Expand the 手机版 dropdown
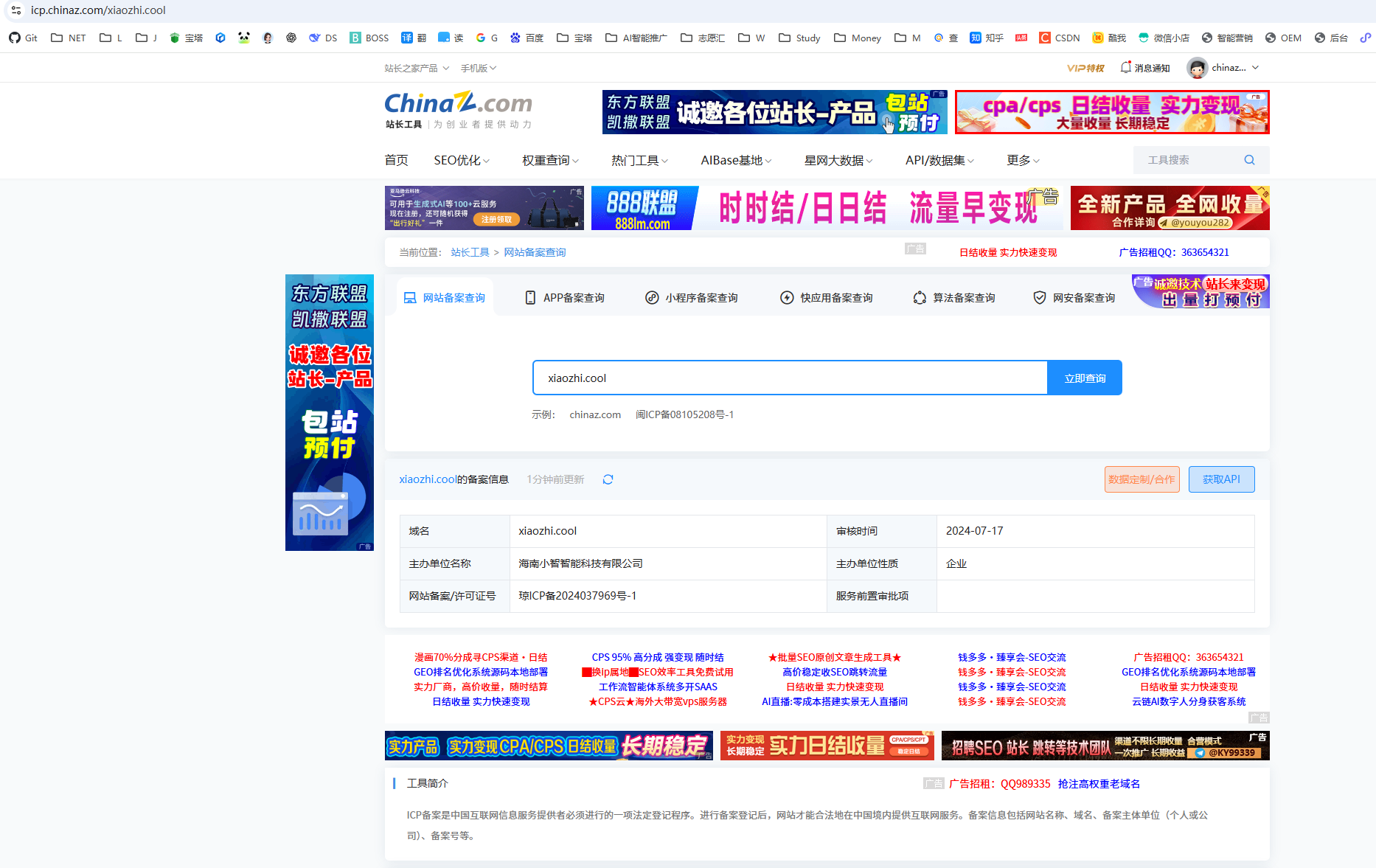 pyautogui.click(x=479, y=68)
